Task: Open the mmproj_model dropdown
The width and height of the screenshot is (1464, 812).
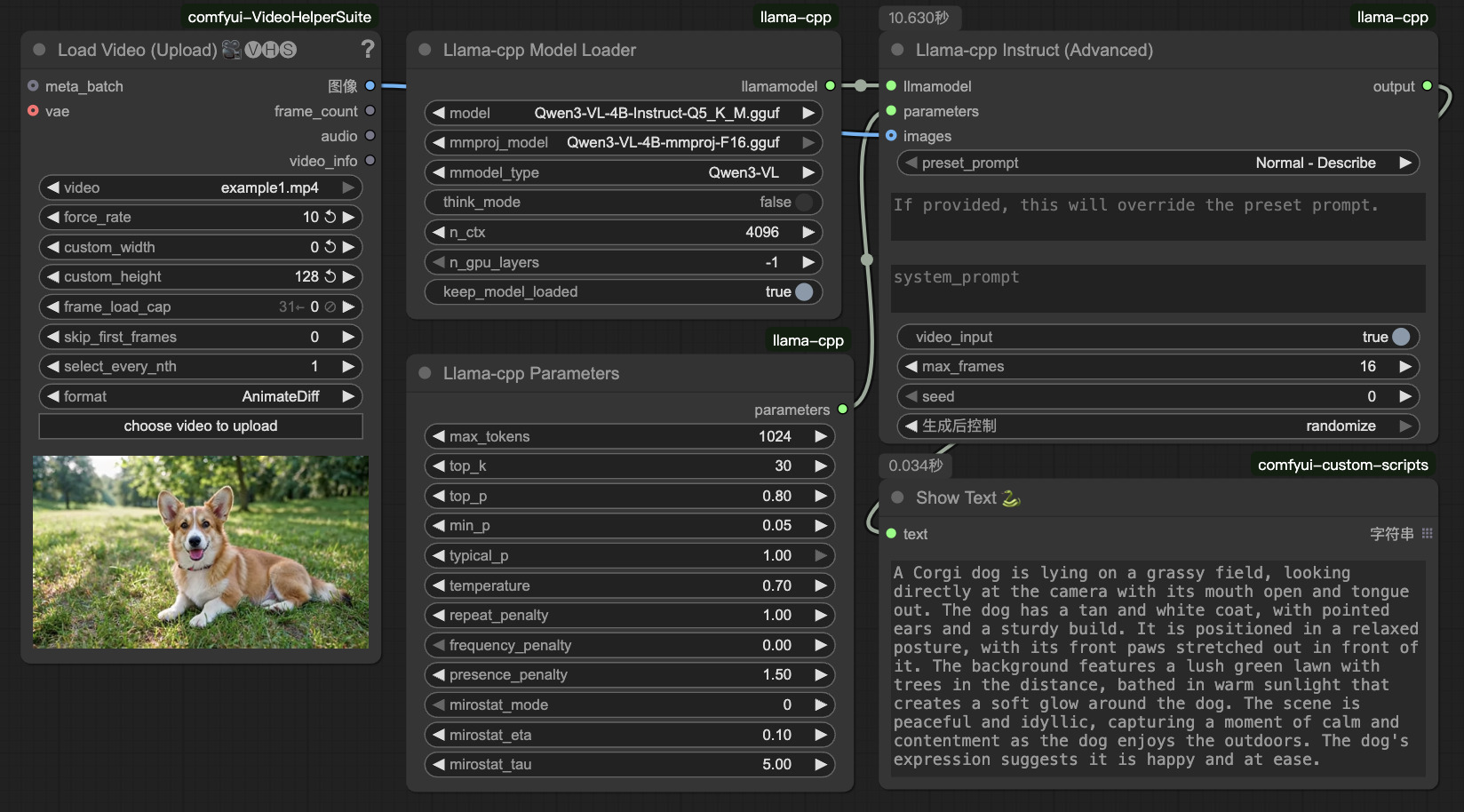Action: [624, 142]
